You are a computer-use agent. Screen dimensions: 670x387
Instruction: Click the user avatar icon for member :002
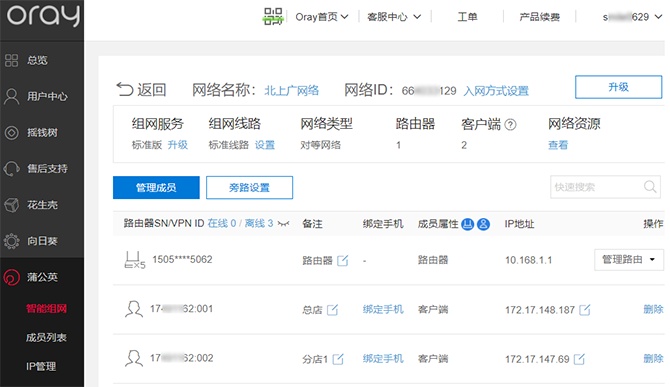point(134,358)
